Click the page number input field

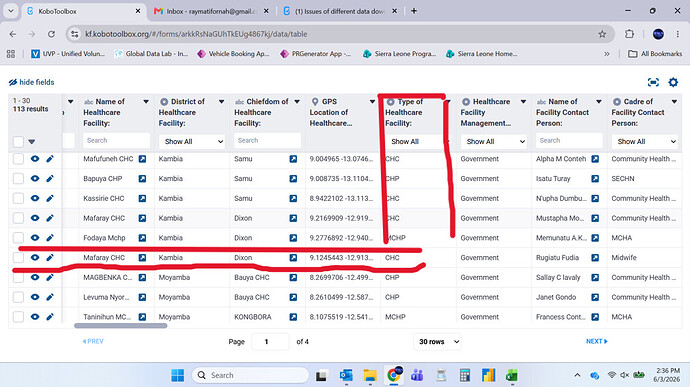click(x=270, y=342)
